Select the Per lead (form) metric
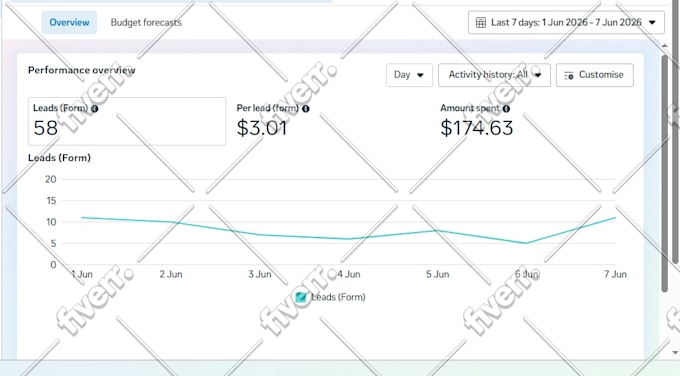The image size is (680, 376). pyautogui.click(x=273, y=121)
